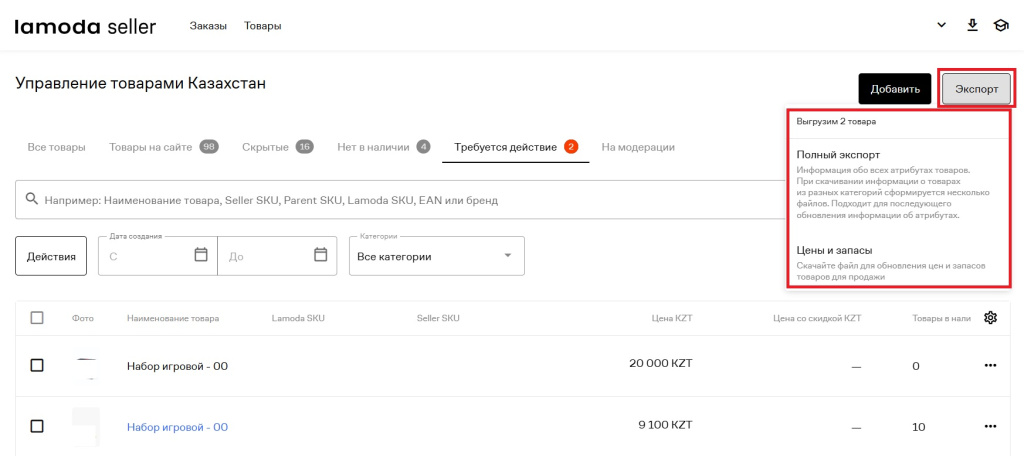
Task: Open the 'Действия' actions dropdown
Action: tap(51, 256)
